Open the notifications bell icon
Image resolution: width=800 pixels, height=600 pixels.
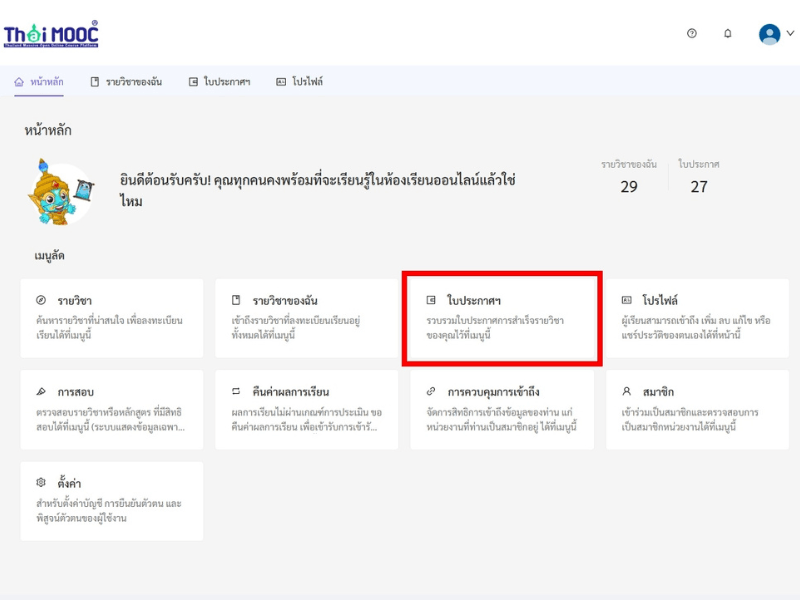(728, 34)
